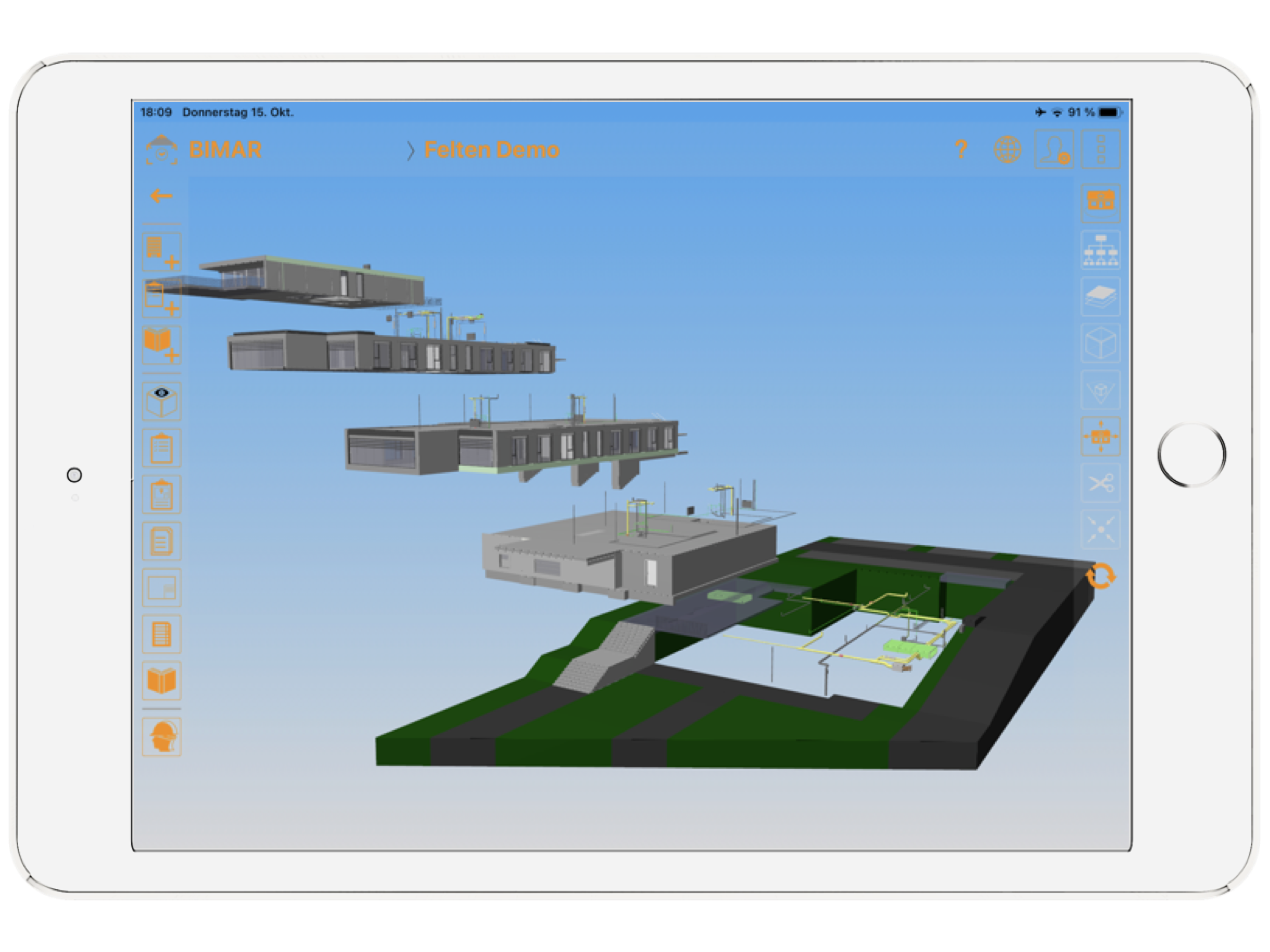The image size is (1270, 952).
Task: Click the back arrow in the left sidebar
Action: (x=161, y=195)
